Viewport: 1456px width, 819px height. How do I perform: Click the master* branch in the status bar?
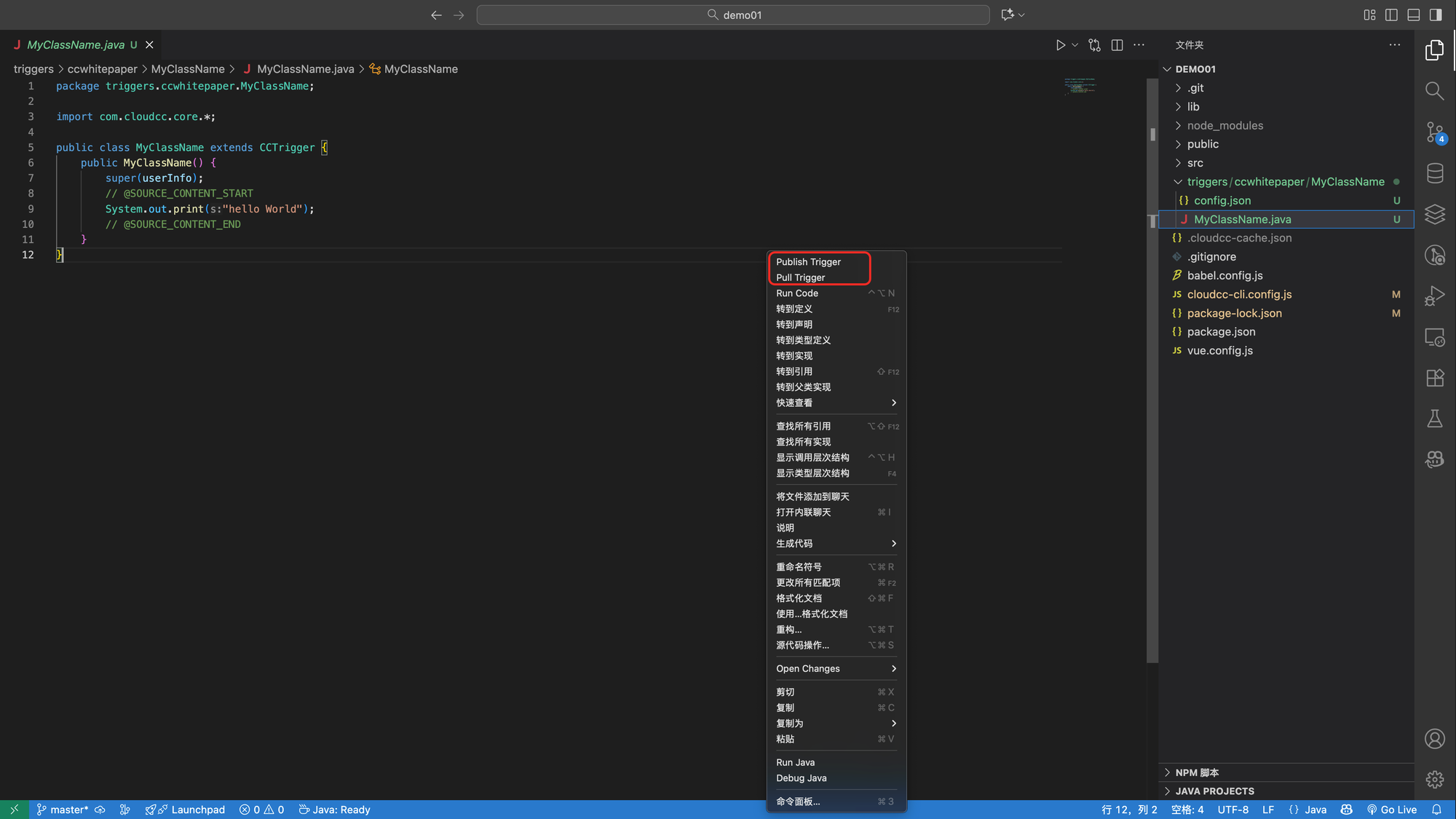[63, 810]
